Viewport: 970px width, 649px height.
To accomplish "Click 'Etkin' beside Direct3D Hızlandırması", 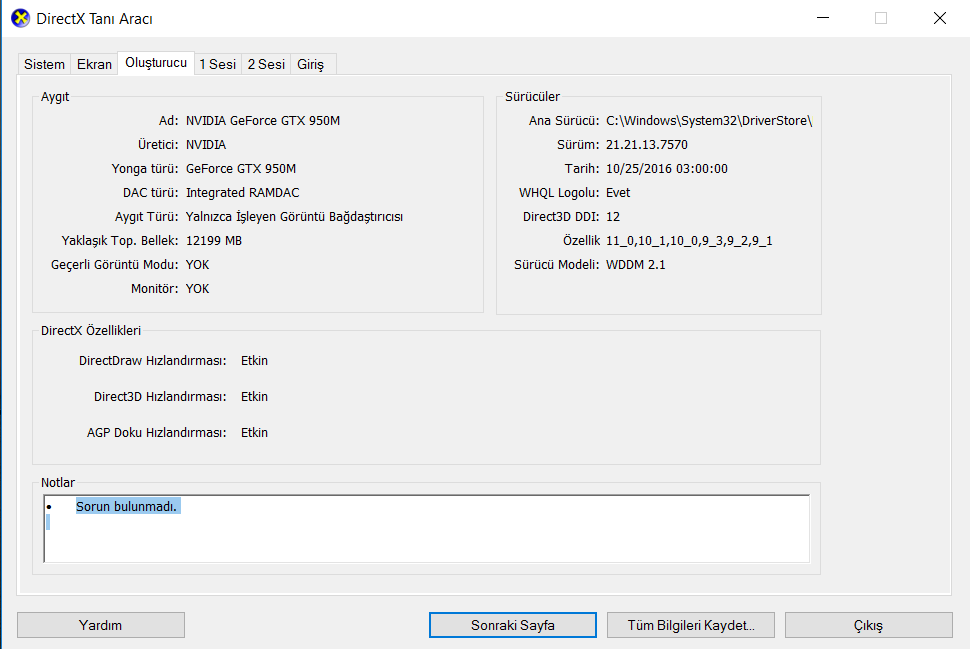I will click(254, 397).
